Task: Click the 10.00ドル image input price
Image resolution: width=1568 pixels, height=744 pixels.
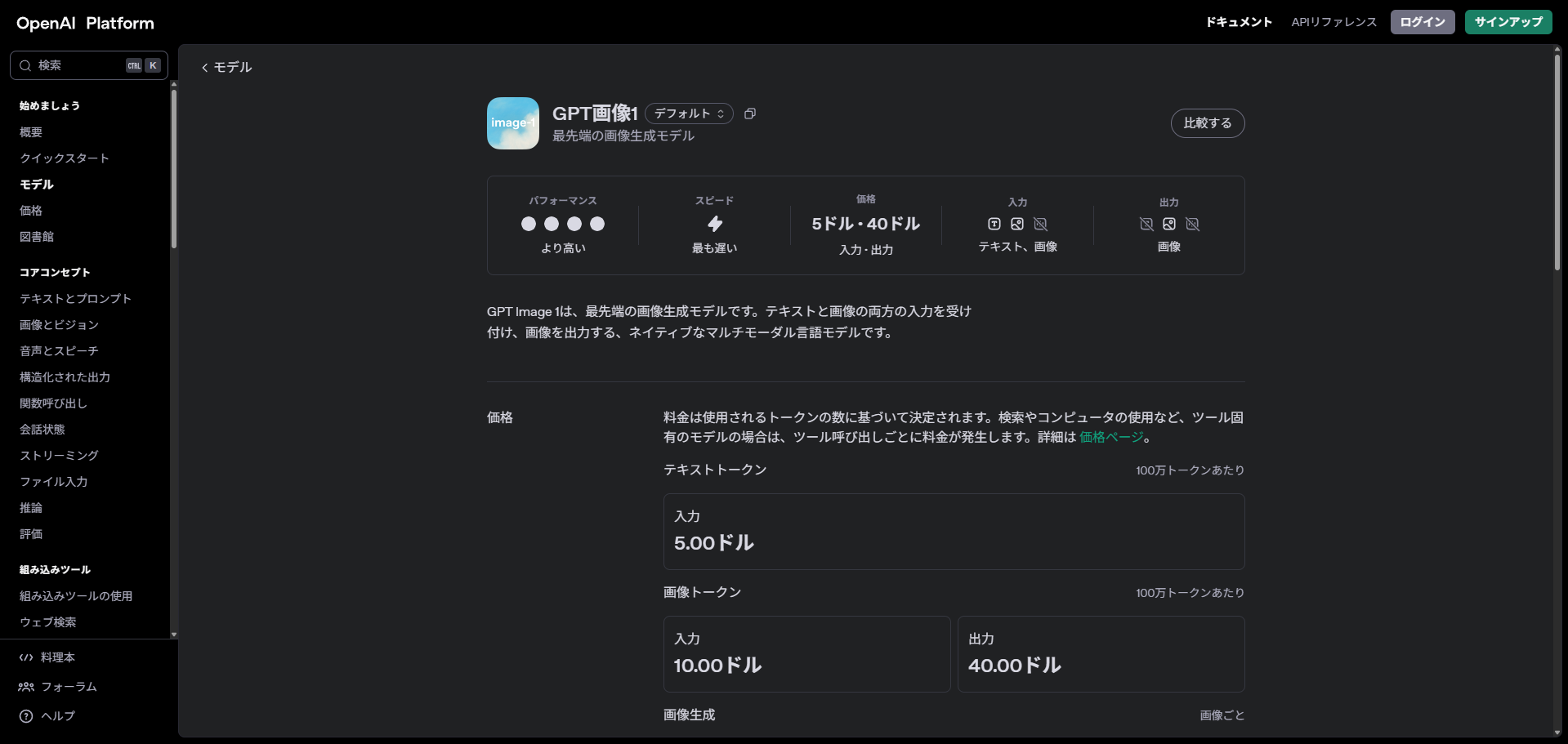Action: 717,666
